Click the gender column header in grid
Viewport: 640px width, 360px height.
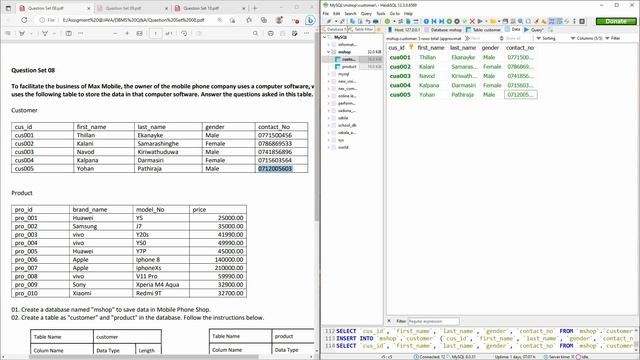click(490, 48)
